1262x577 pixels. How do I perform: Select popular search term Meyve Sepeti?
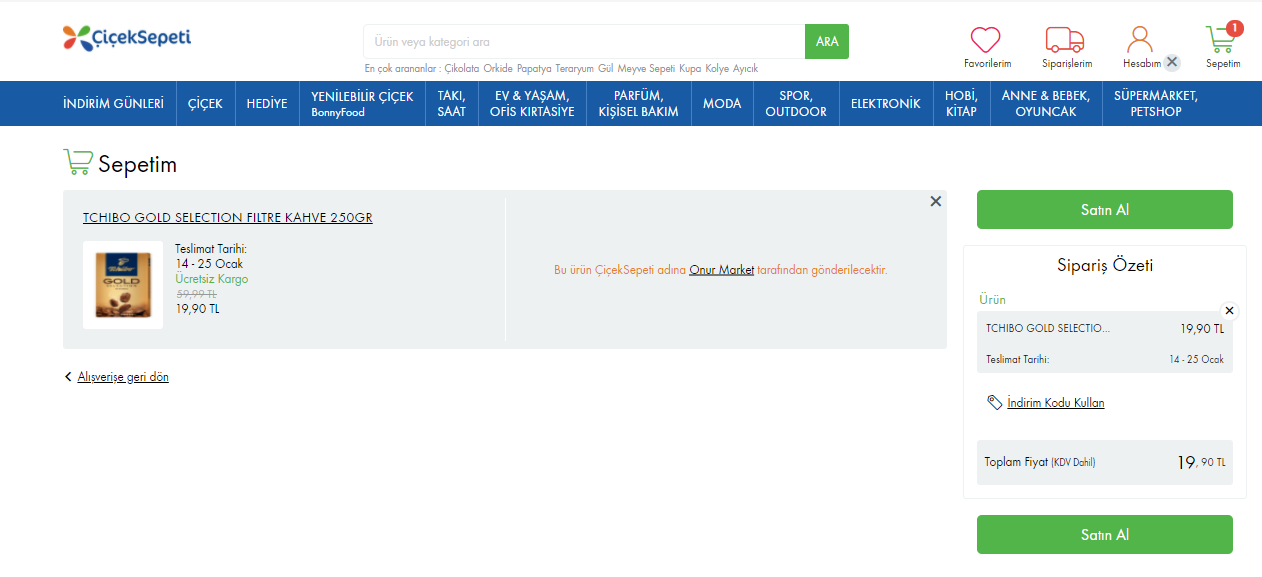pos(646,69)
